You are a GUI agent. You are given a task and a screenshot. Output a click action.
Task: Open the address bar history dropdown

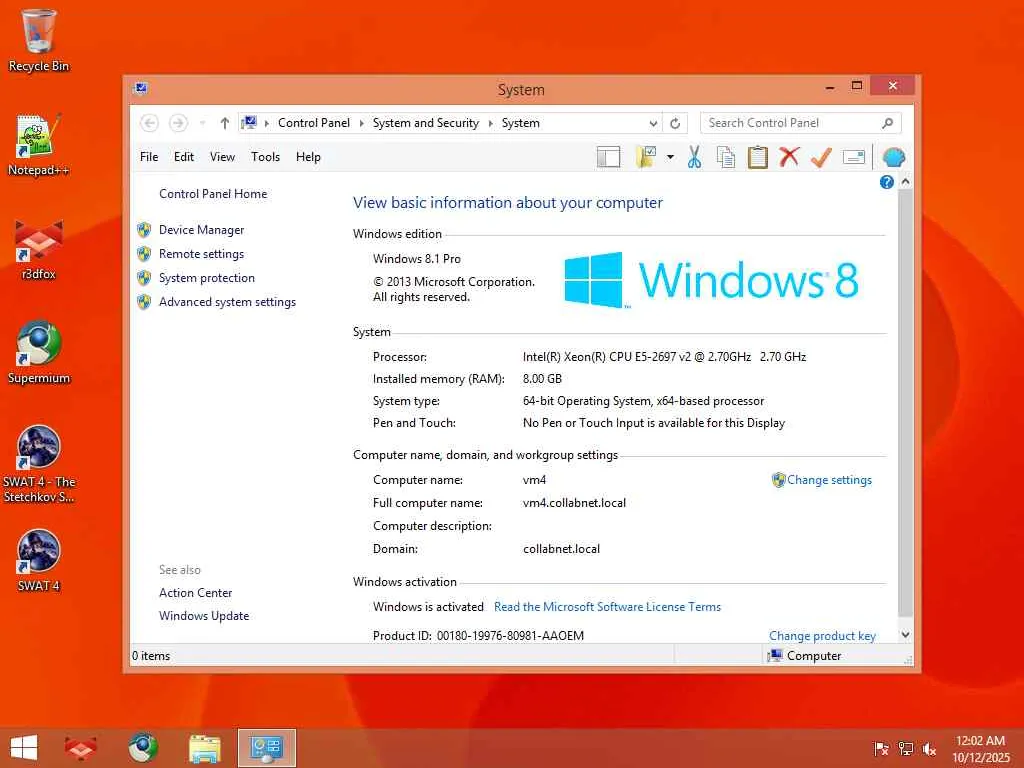tap(653, 123)
